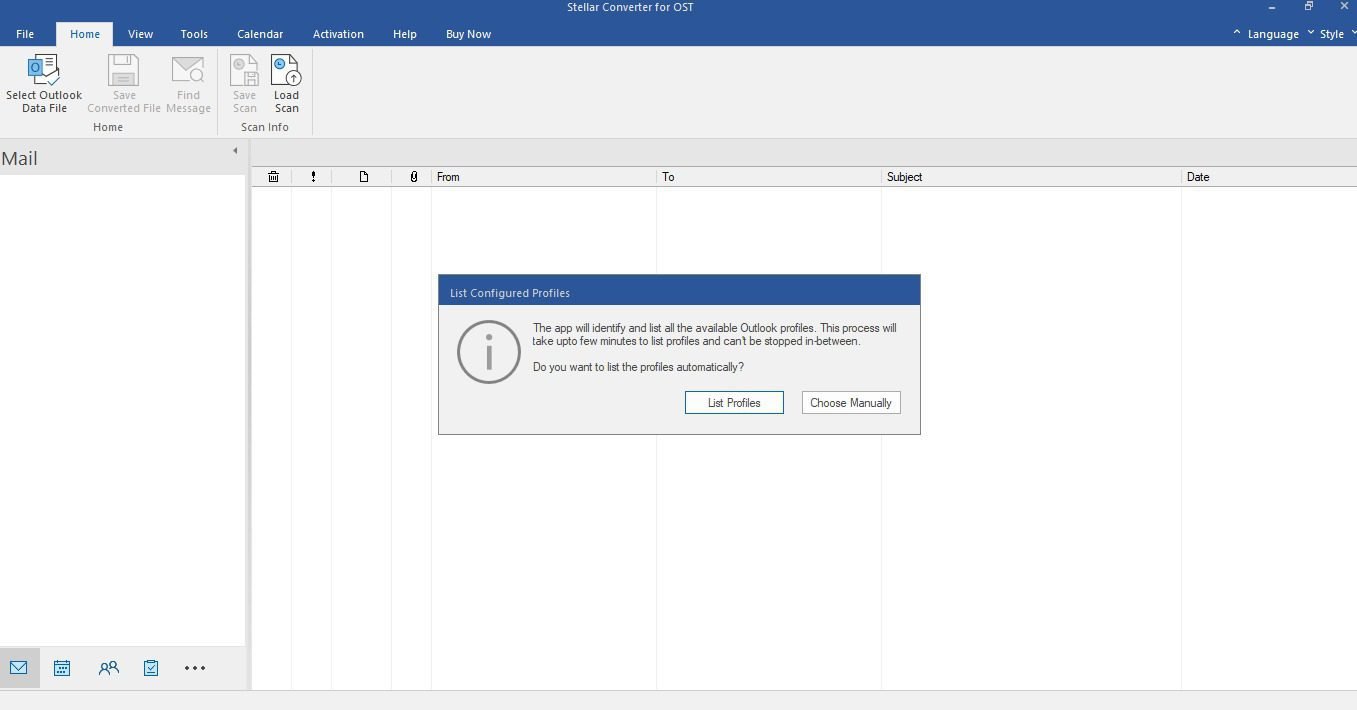Click the Choose Manually button

click(x=850, y=403)
